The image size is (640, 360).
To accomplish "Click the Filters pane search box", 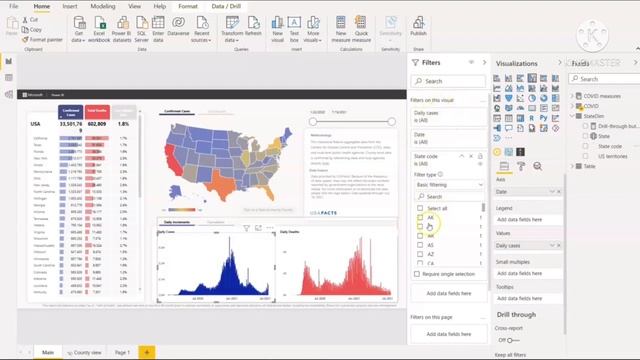I will click(448, 81).
